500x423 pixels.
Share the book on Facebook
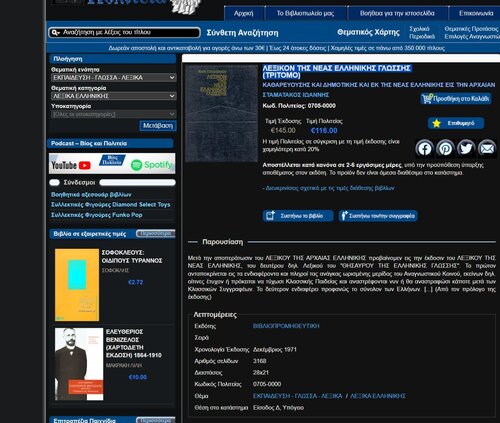[424, 148]
